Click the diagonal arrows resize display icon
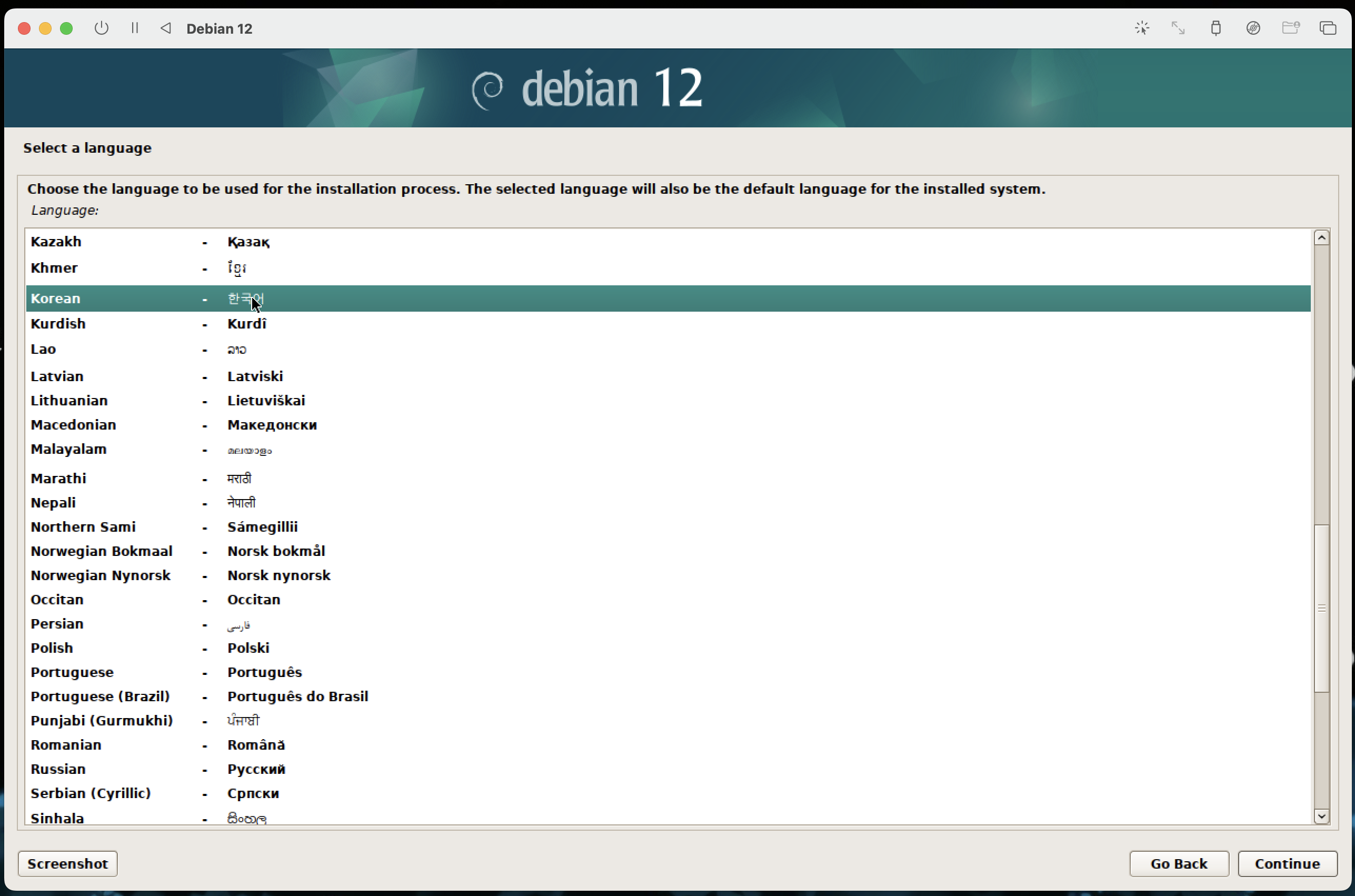 tap(1178, 28)
